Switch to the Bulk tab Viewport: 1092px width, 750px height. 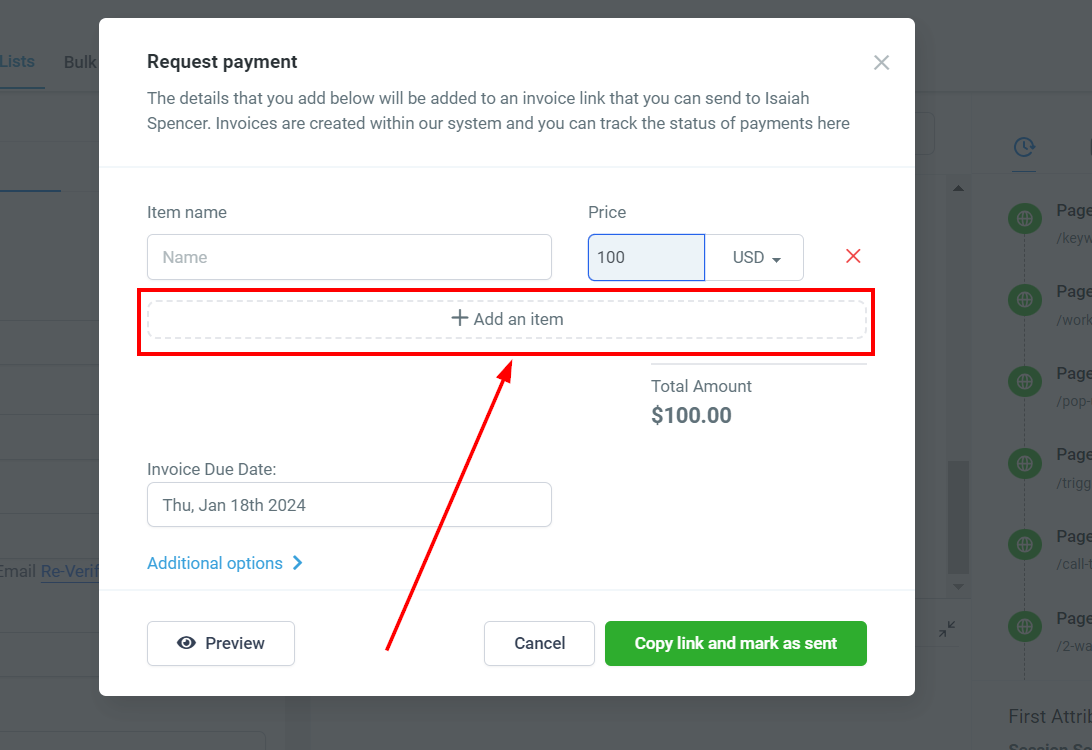(80, 62)
